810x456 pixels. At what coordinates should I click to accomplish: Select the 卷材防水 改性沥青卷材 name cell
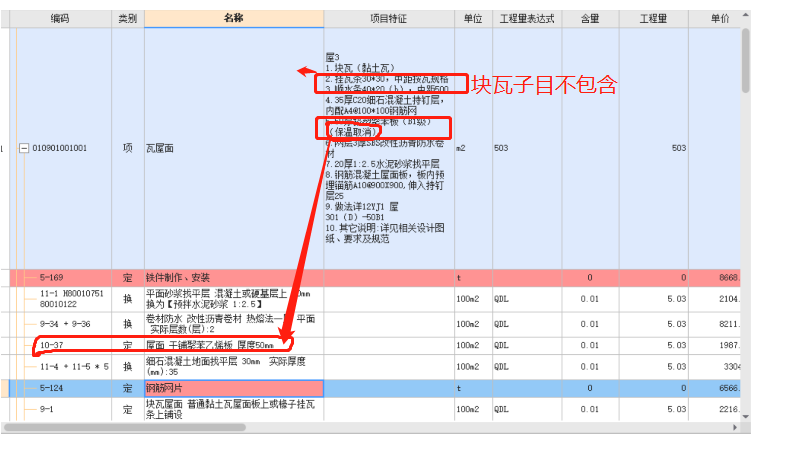pyautogui.click(x=234, y=324)
